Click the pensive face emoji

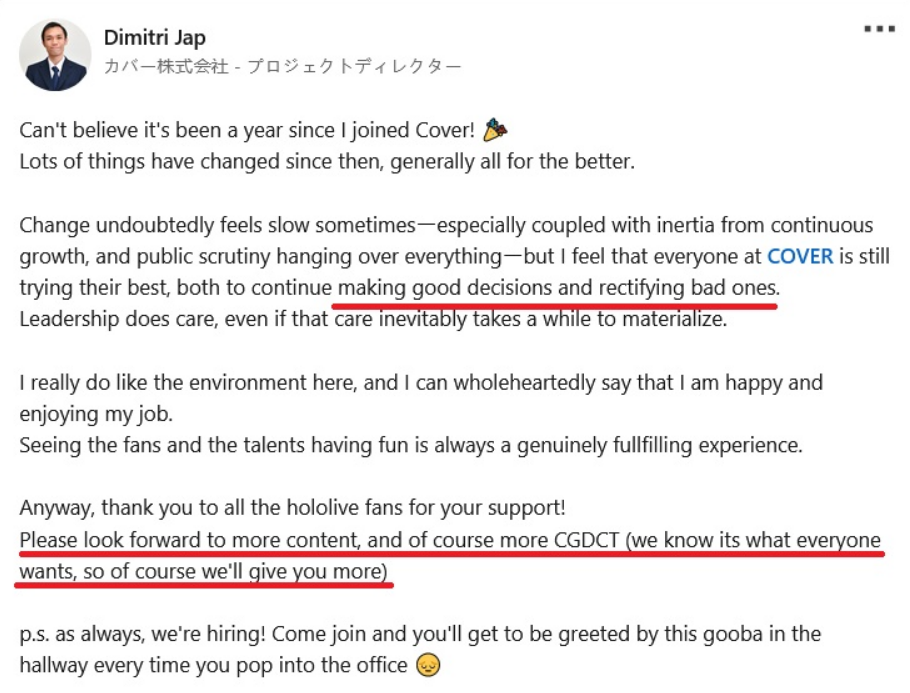(428, 665)
